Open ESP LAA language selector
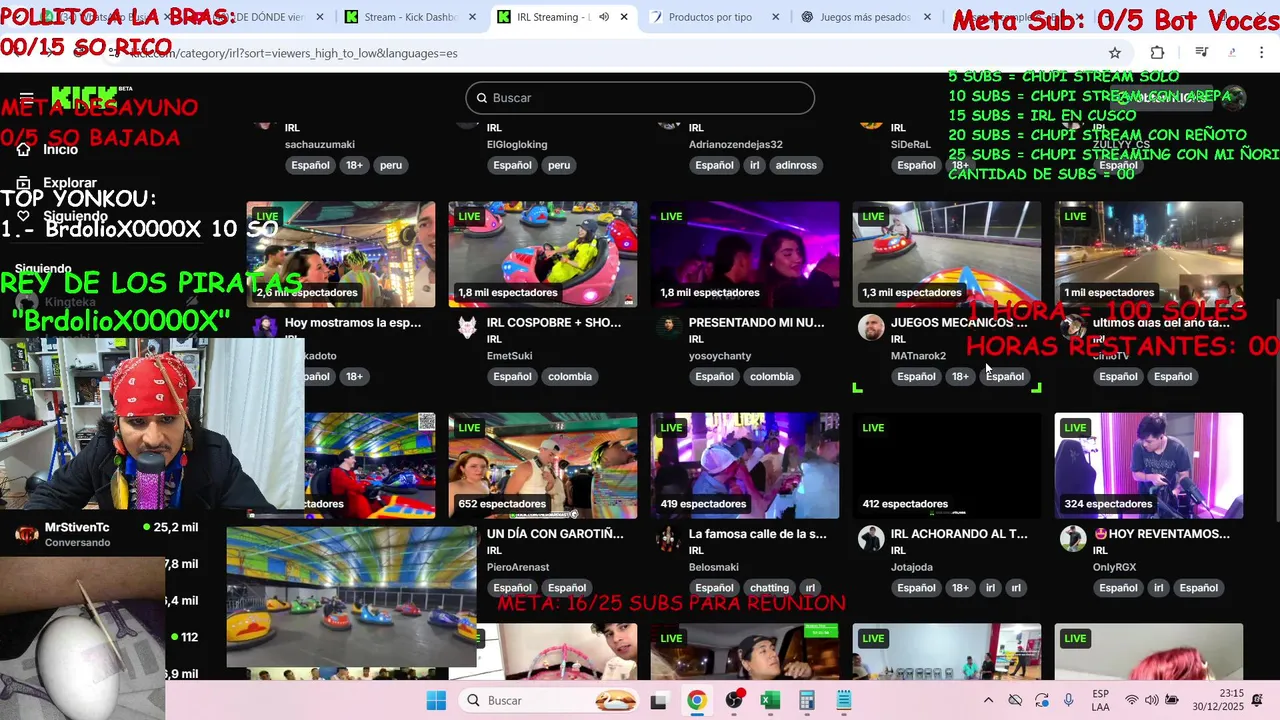 tap(1100, 700)
